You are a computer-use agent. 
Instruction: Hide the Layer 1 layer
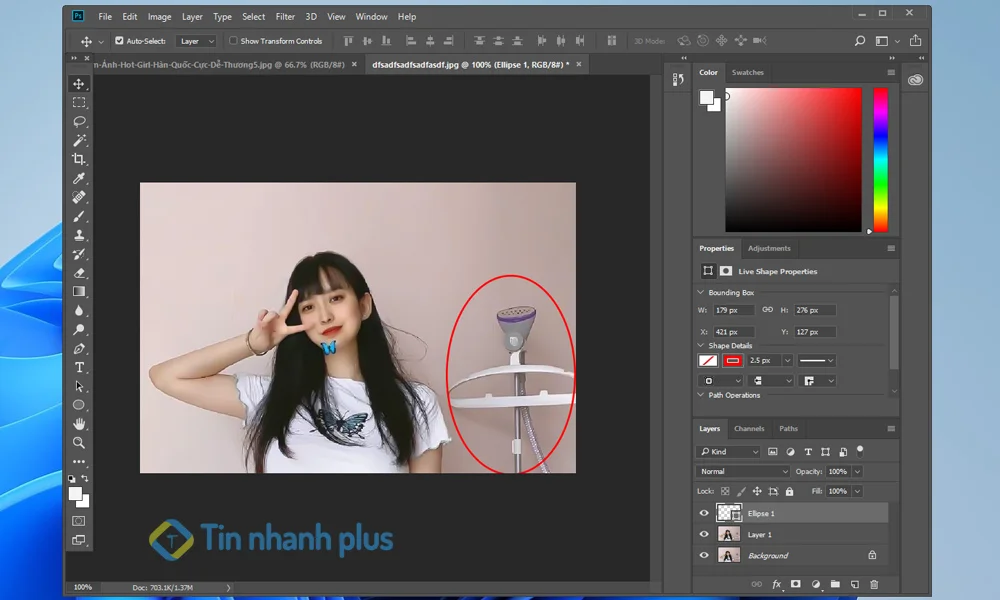[x=703, y=534]
